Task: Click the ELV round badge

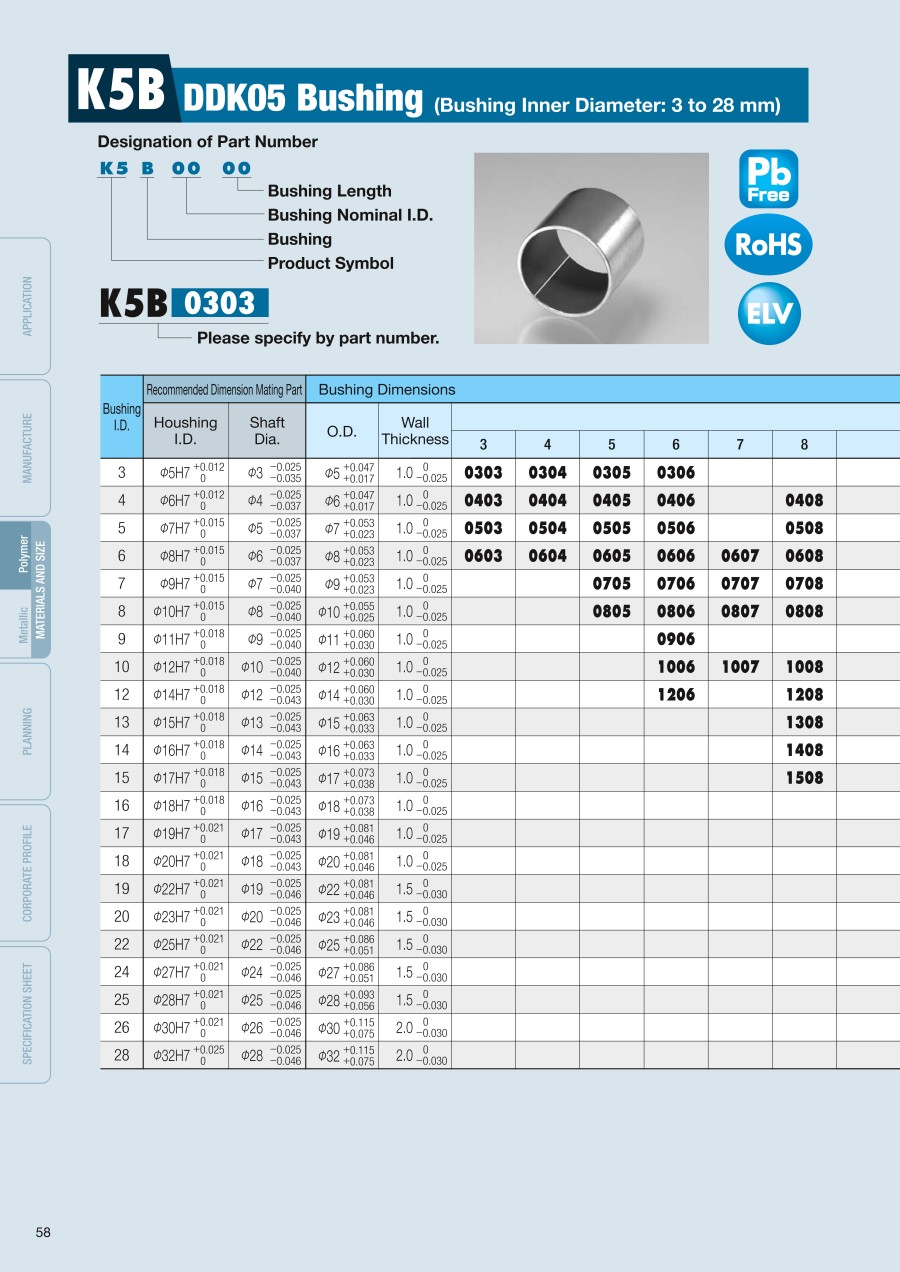Action: 770,314
